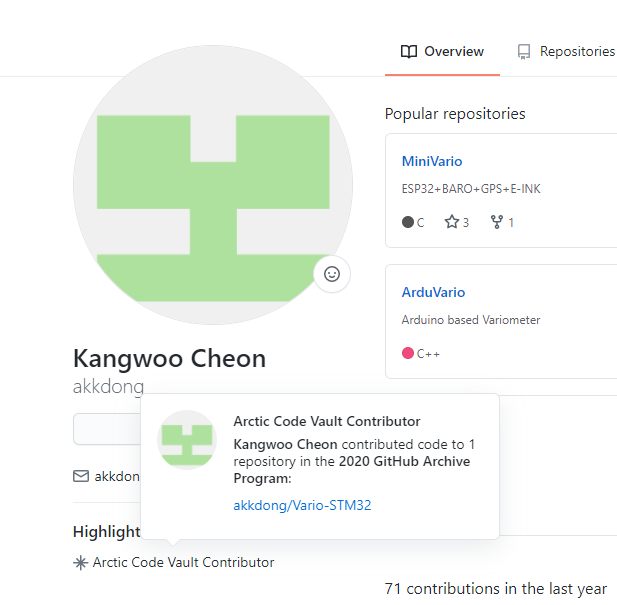Screen dimensions: 617x605
Task: Click the envelope email icon
Action: click(x=81, y=476)
